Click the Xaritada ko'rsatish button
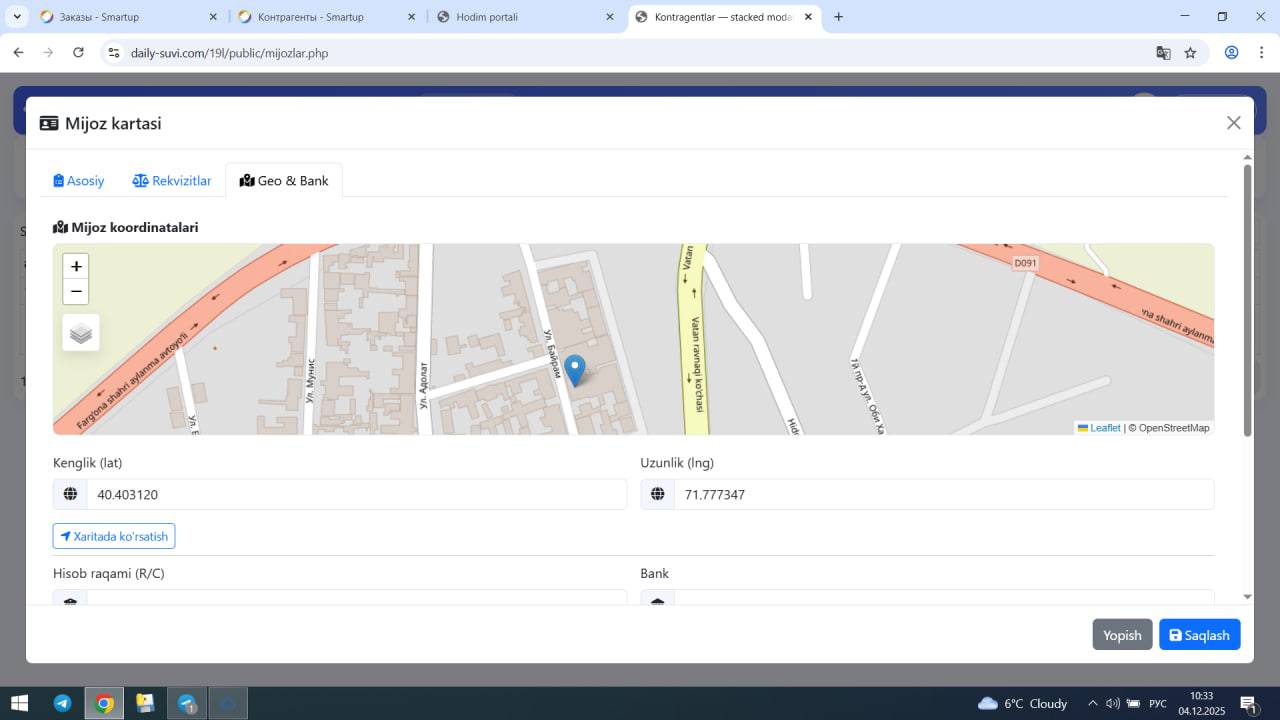Screen dimensions: 1280x720 click(x=114, y=536)
